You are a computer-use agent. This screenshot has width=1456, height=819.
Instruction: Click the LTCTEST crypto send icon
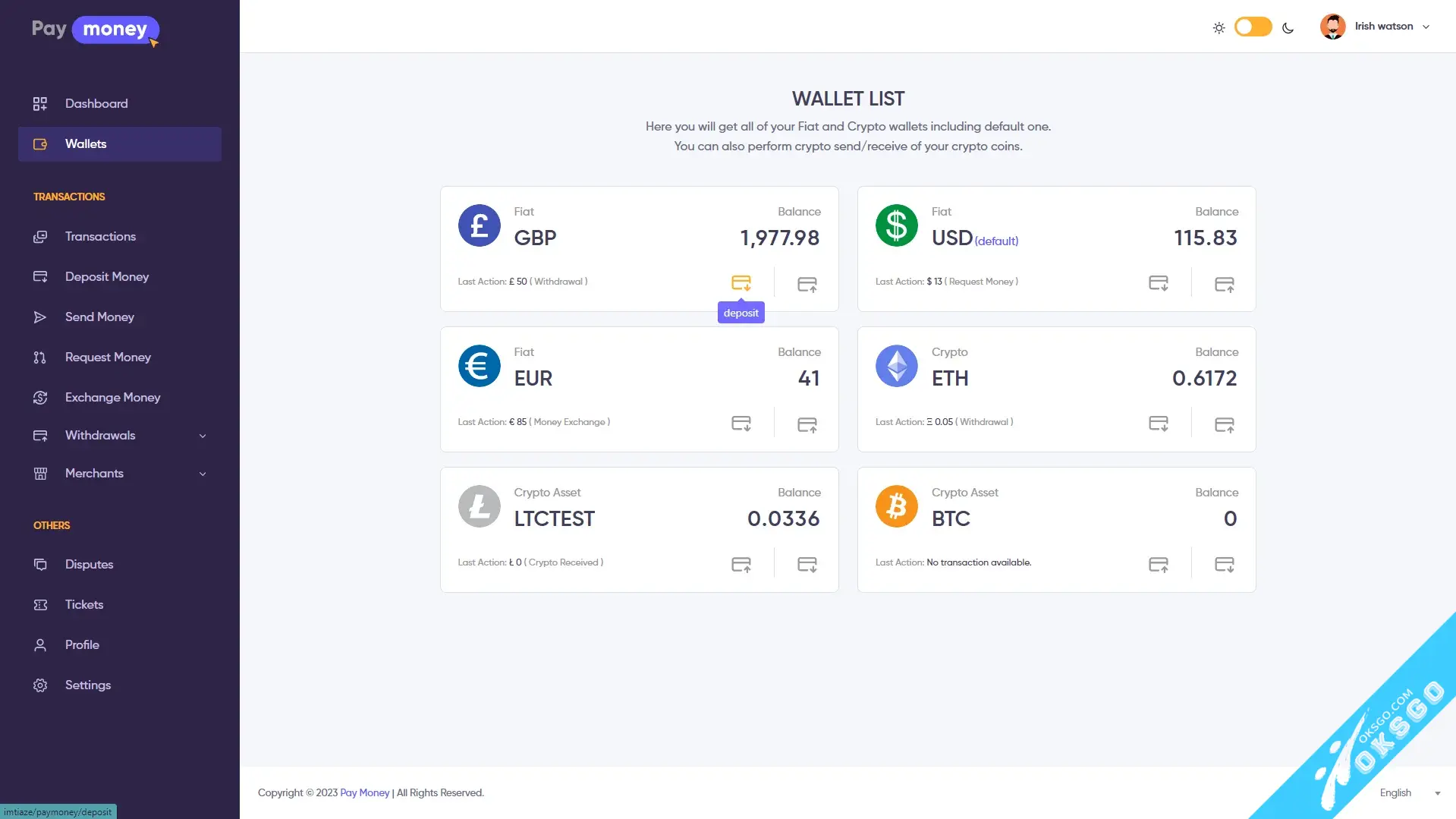pos(741,564)
